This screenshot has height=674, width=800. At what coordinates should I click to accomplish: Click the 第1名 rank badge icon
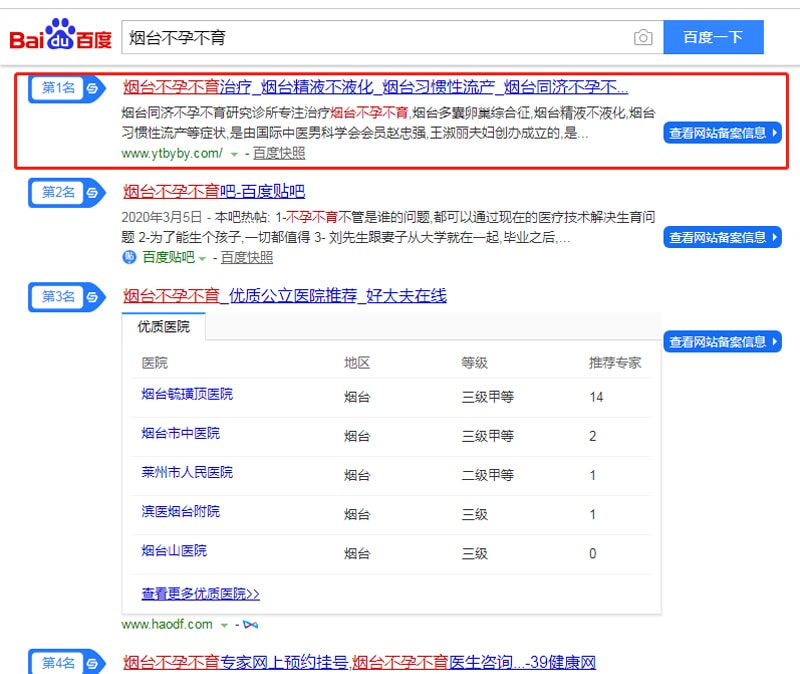pos(67,88)
